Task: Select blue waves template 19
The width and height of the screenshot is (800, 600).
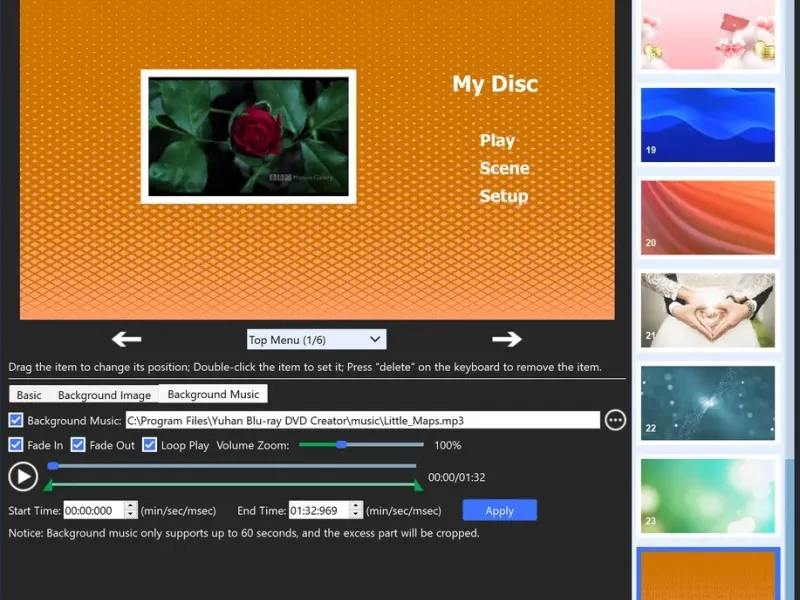Action: click(x=708, y=125)
